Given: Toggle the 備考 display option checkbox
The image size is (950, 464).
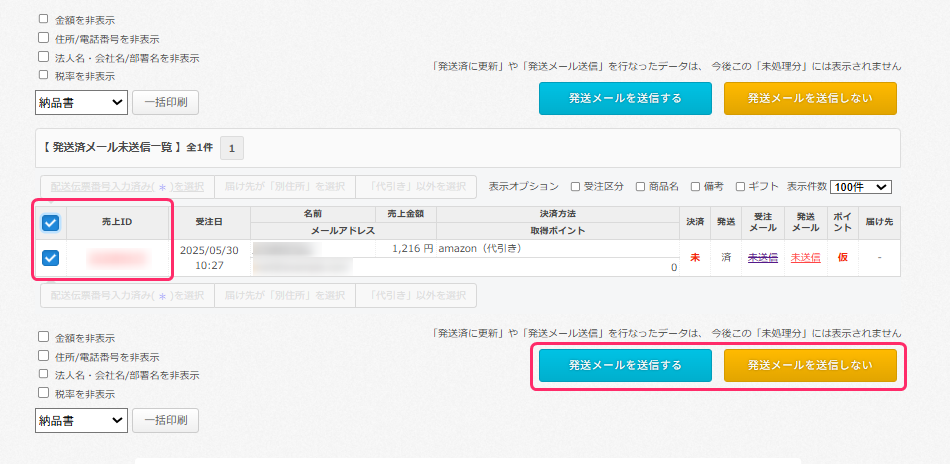Looking at the screenshot, I should (695, 186).
